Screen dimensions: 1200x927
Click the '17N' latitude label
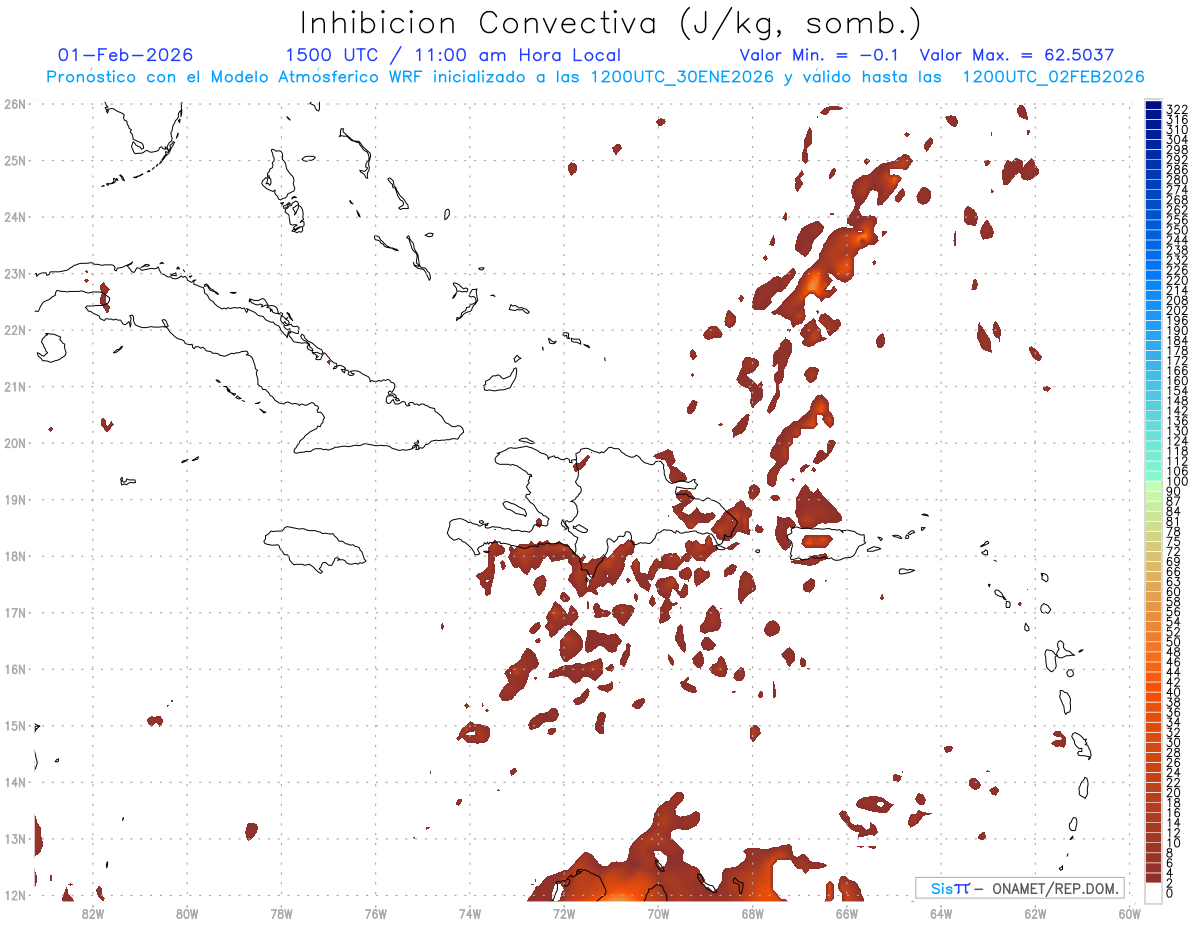pyautogui.click(x=15, y=612)
